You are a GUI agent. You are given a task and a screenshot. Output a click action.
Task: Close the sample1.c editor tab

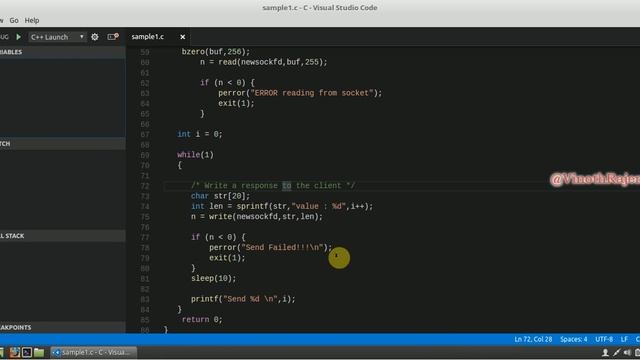(182, 37)
